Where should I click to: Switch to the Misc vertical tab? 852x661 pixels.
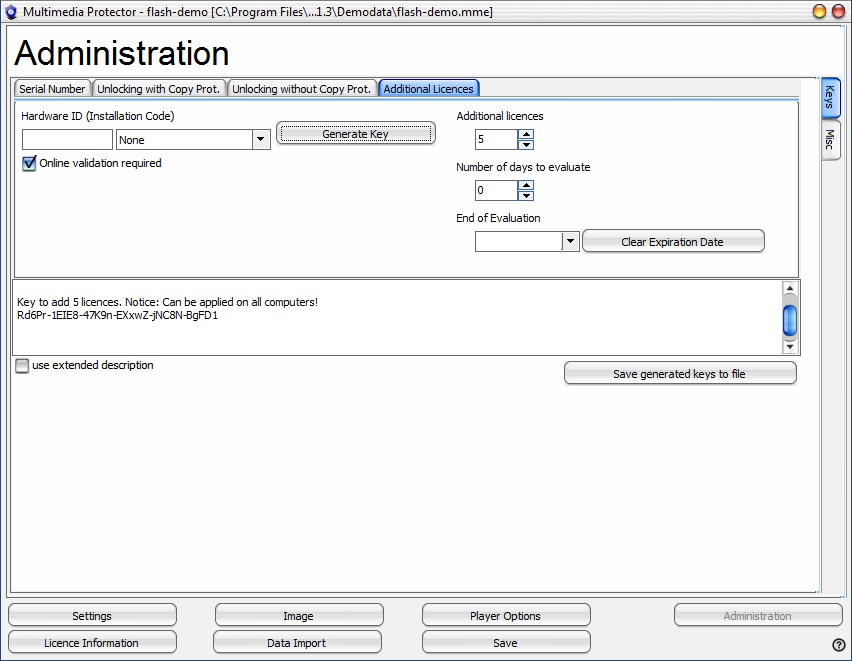(830, 141)
